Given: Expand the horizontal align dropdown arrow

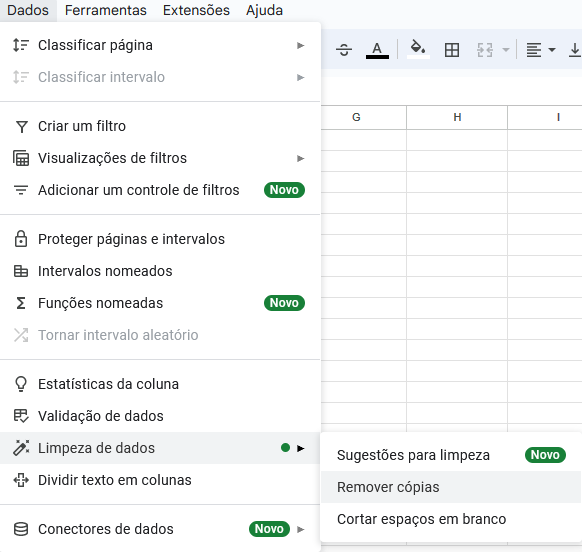Looking at the screenshot, I should tap(552, 50).
